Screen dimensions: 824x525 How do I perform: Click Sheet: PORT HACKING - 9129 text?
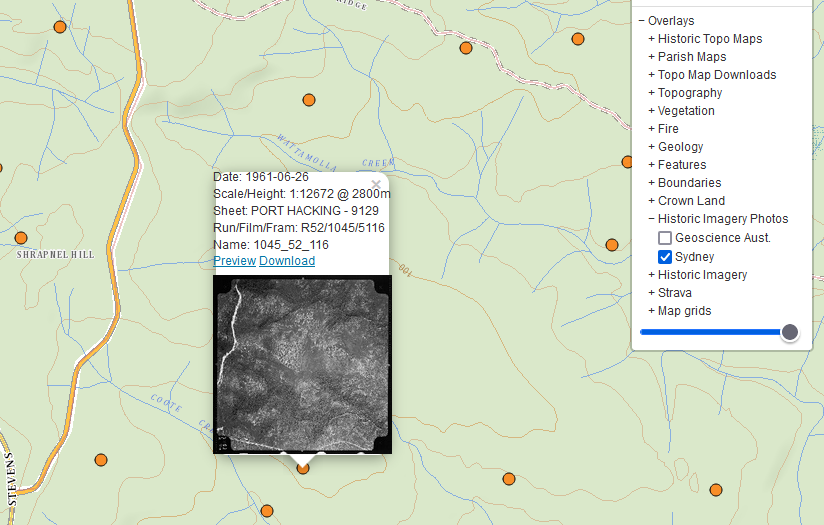tap(296, 211)
